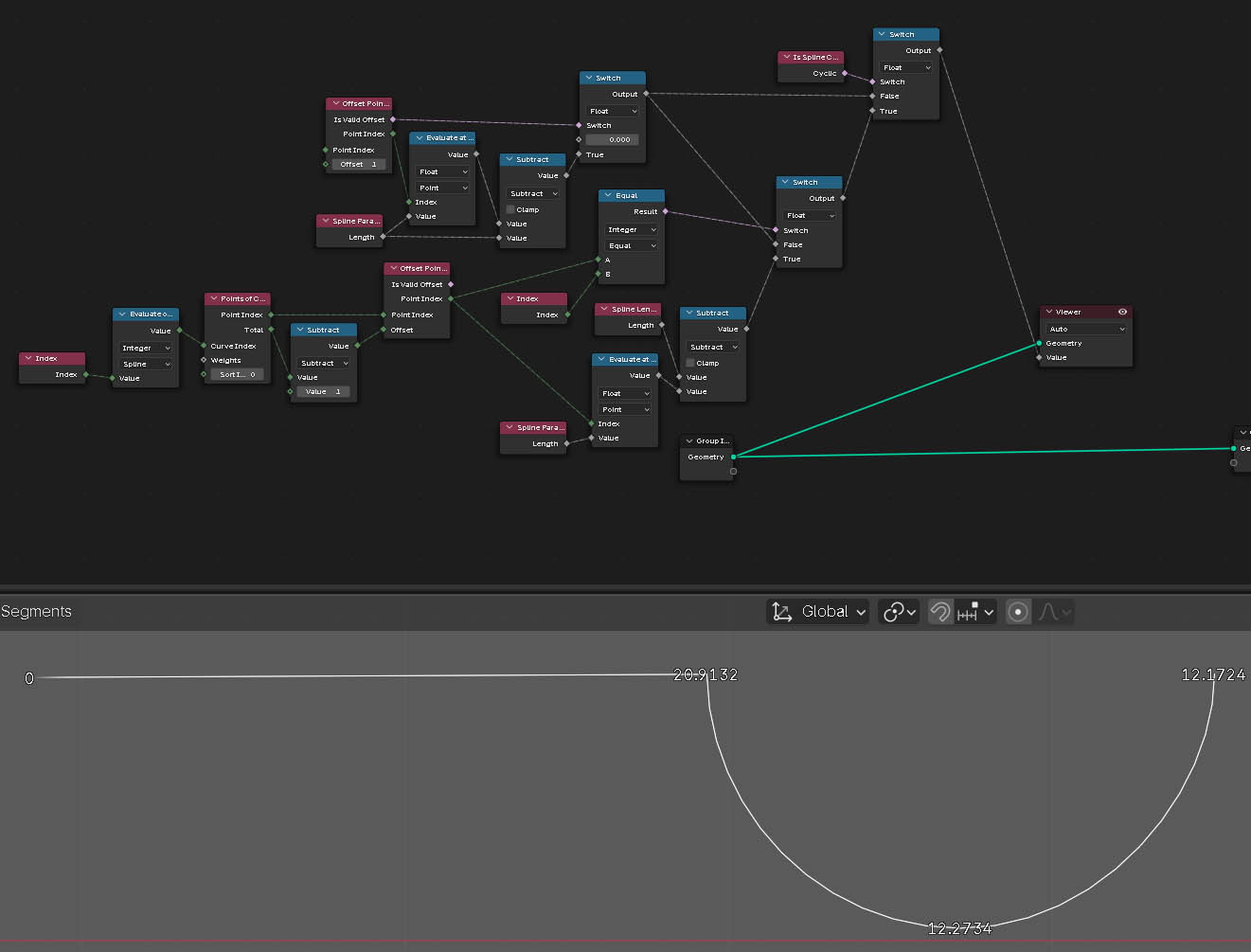Open the proportional editing falloff curve dropdown

[1054, 612]
